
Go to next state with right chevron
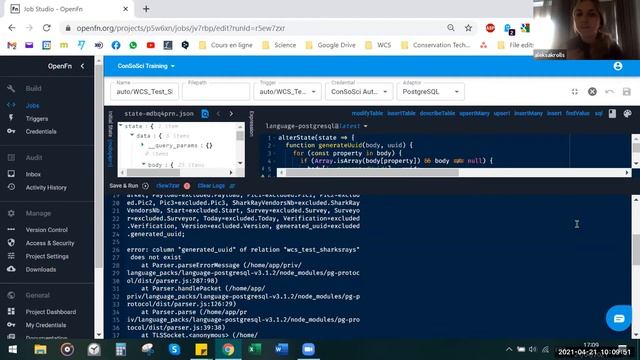click(x=231, y=114)
